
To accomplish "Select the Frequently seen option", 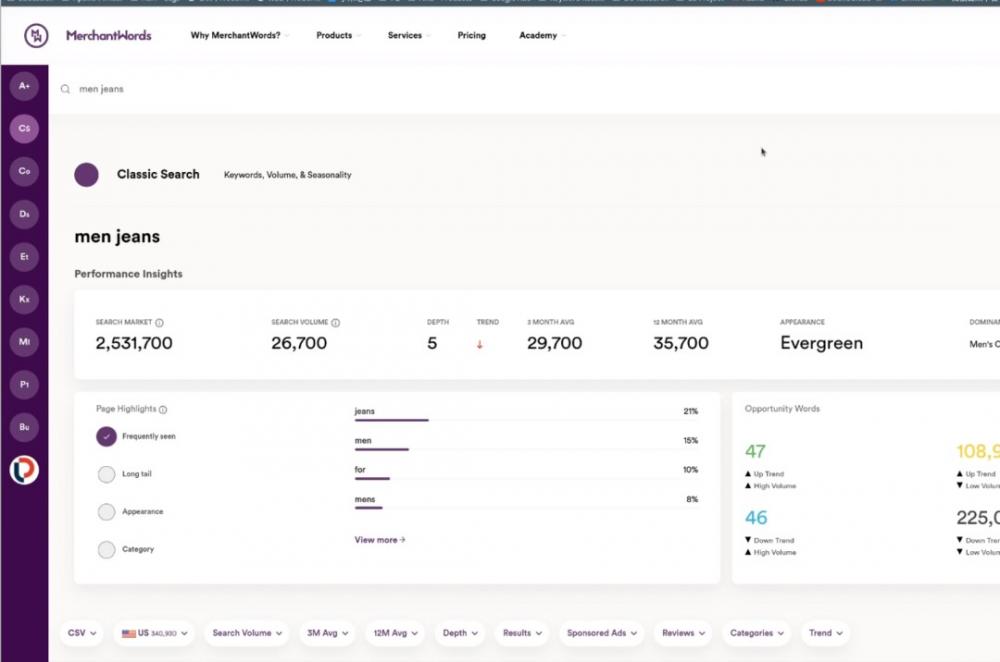I will 107,436.
